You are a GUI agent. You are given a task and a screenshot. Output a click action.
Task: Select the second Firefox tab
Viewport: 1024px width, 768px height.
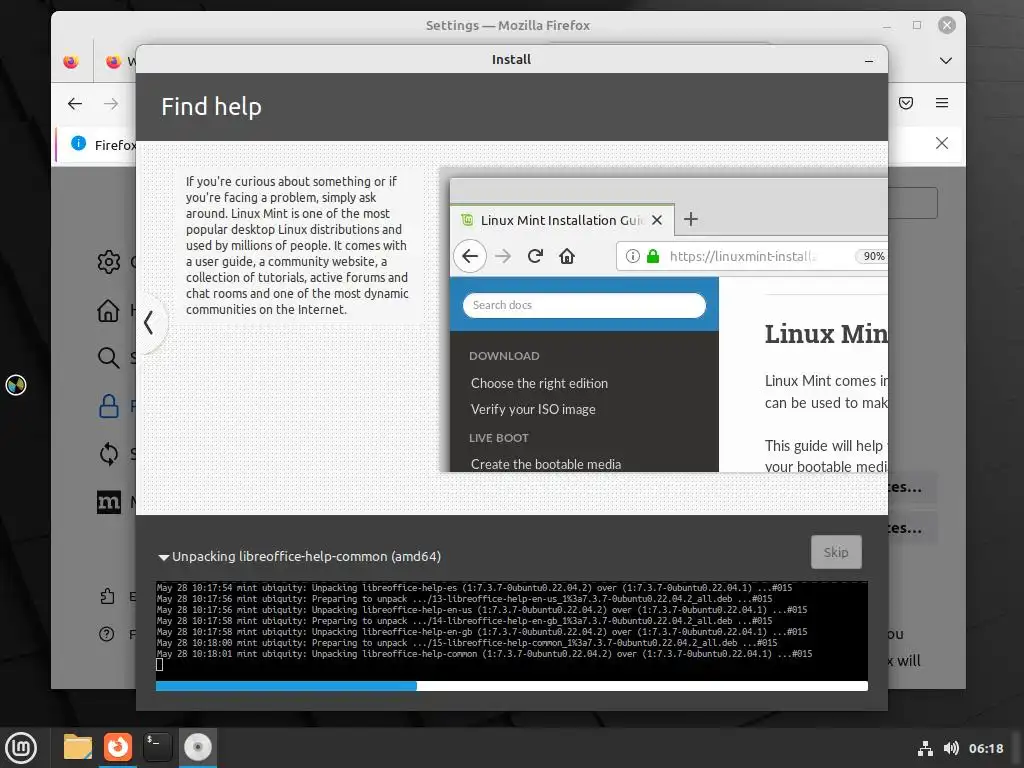(x=116, y=61)
